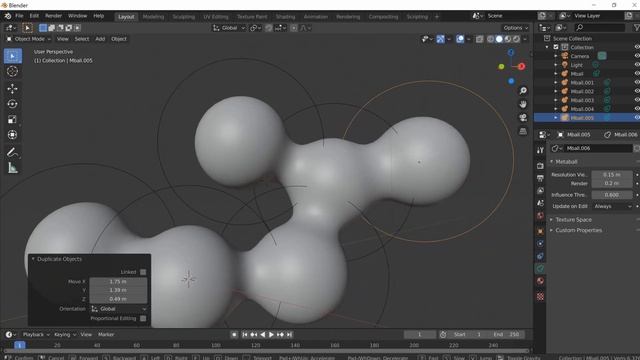Click the Influence Threshold 0.600 slider
Viewport: 640px width, 360px height.
[x=612, y=195]
